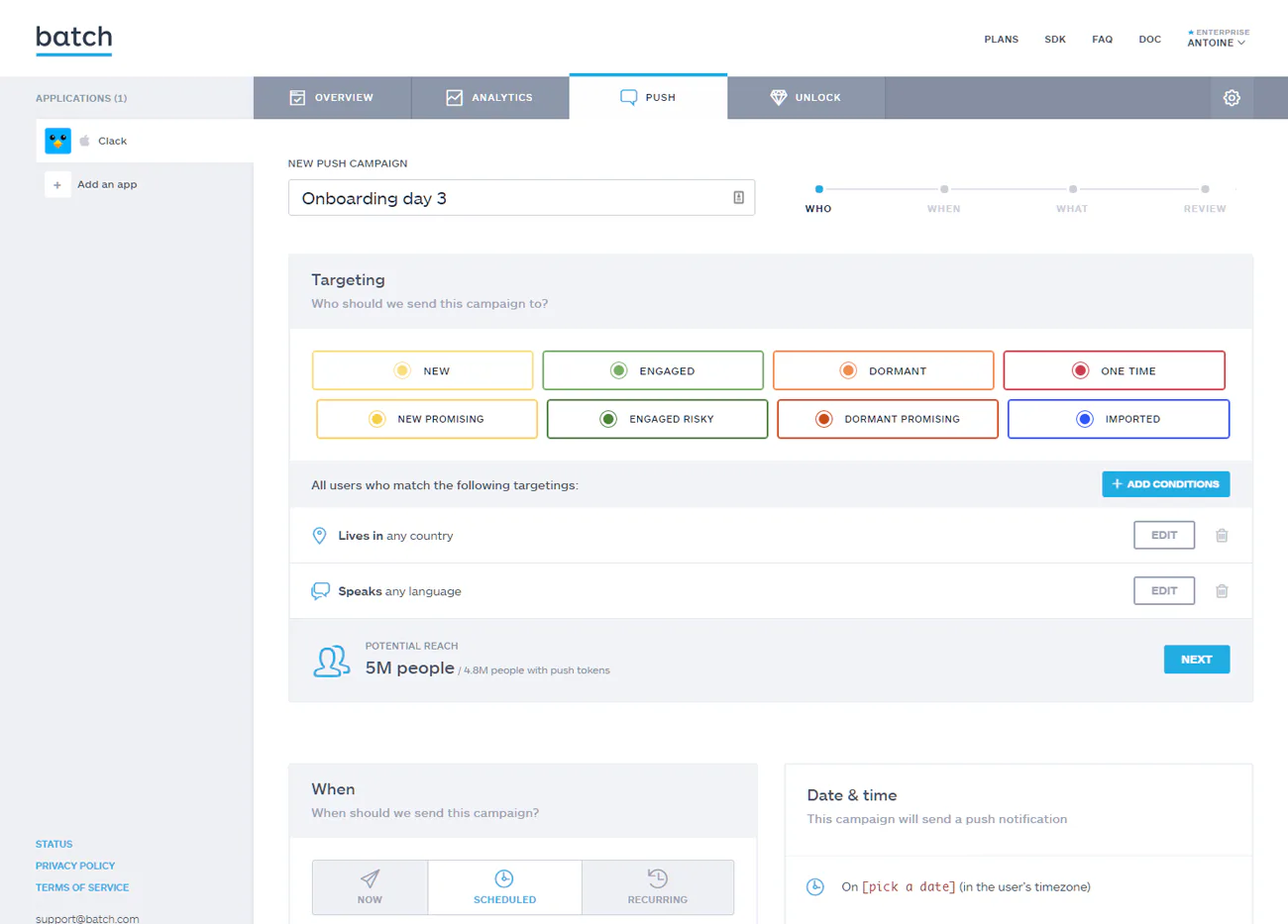Click the campaign name input field
Viewport: 1288px width, 924px height.
521,198
